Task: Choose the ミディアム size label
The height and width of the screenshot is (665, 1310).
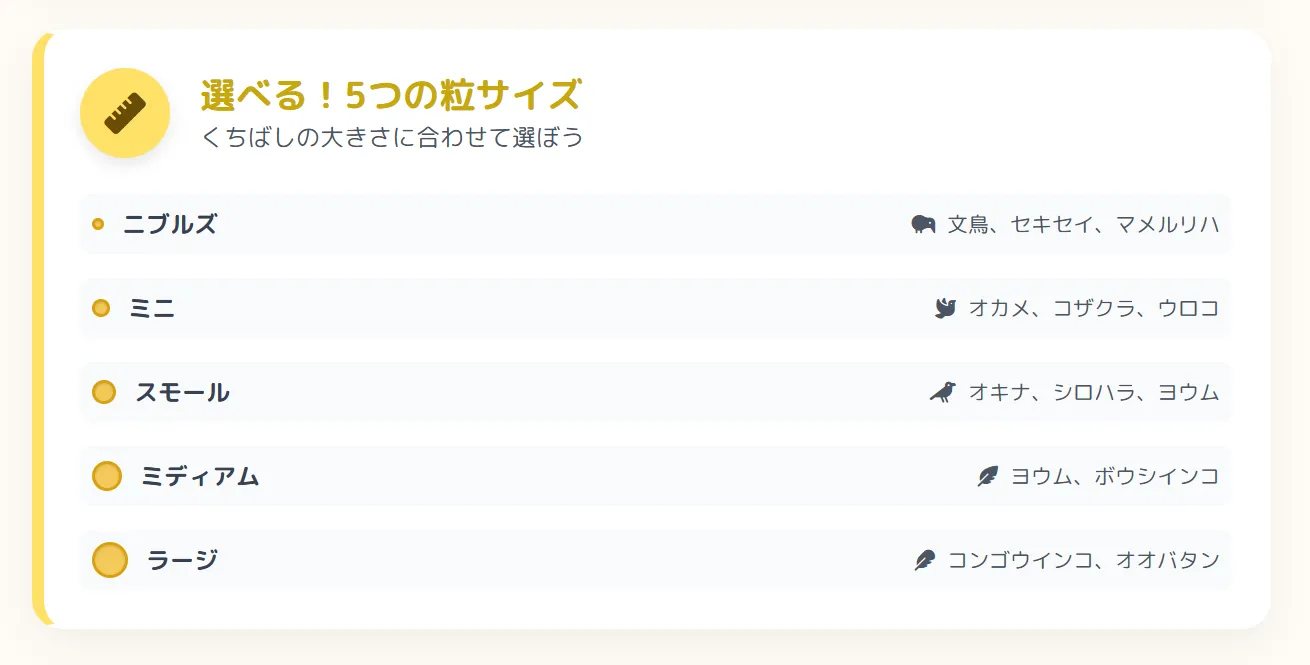Action: pos(200,476)
